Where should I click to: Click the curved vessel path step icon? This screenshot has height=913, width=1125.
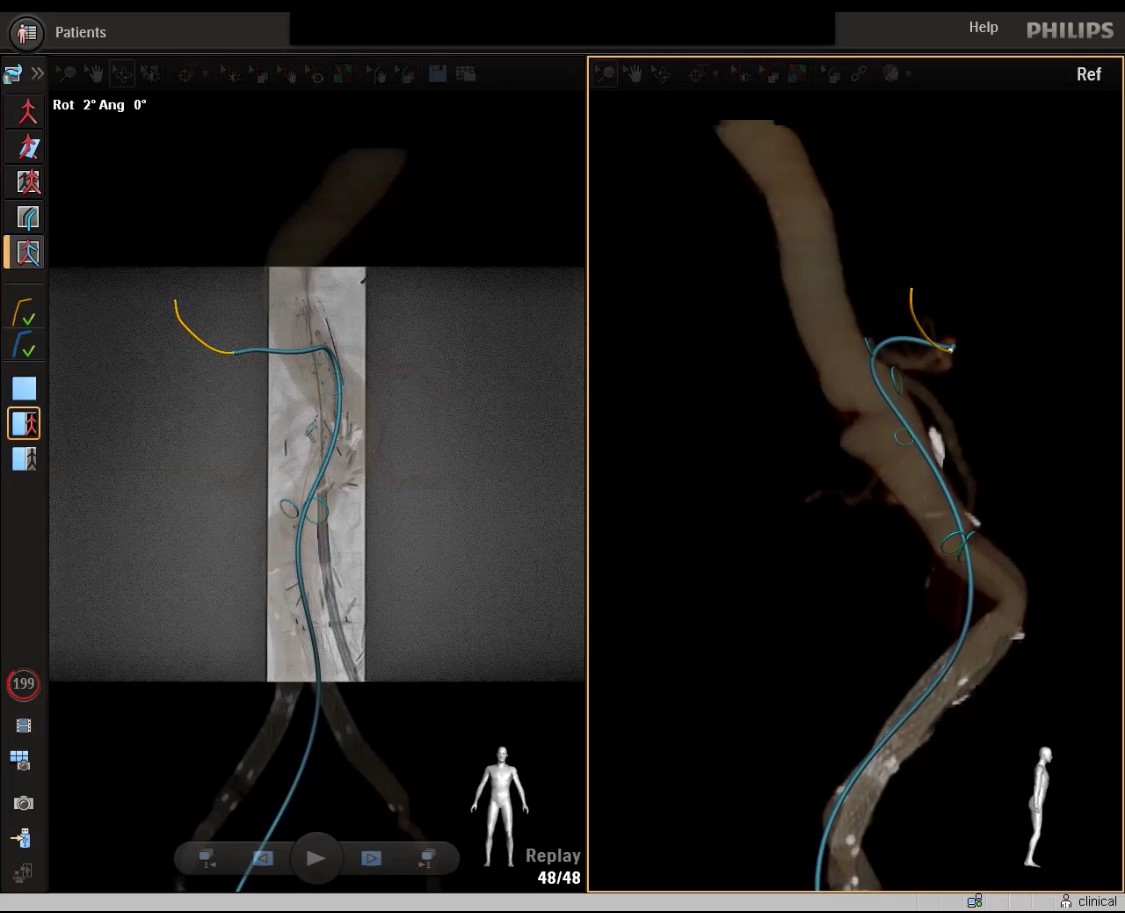(x=27, y=217)
